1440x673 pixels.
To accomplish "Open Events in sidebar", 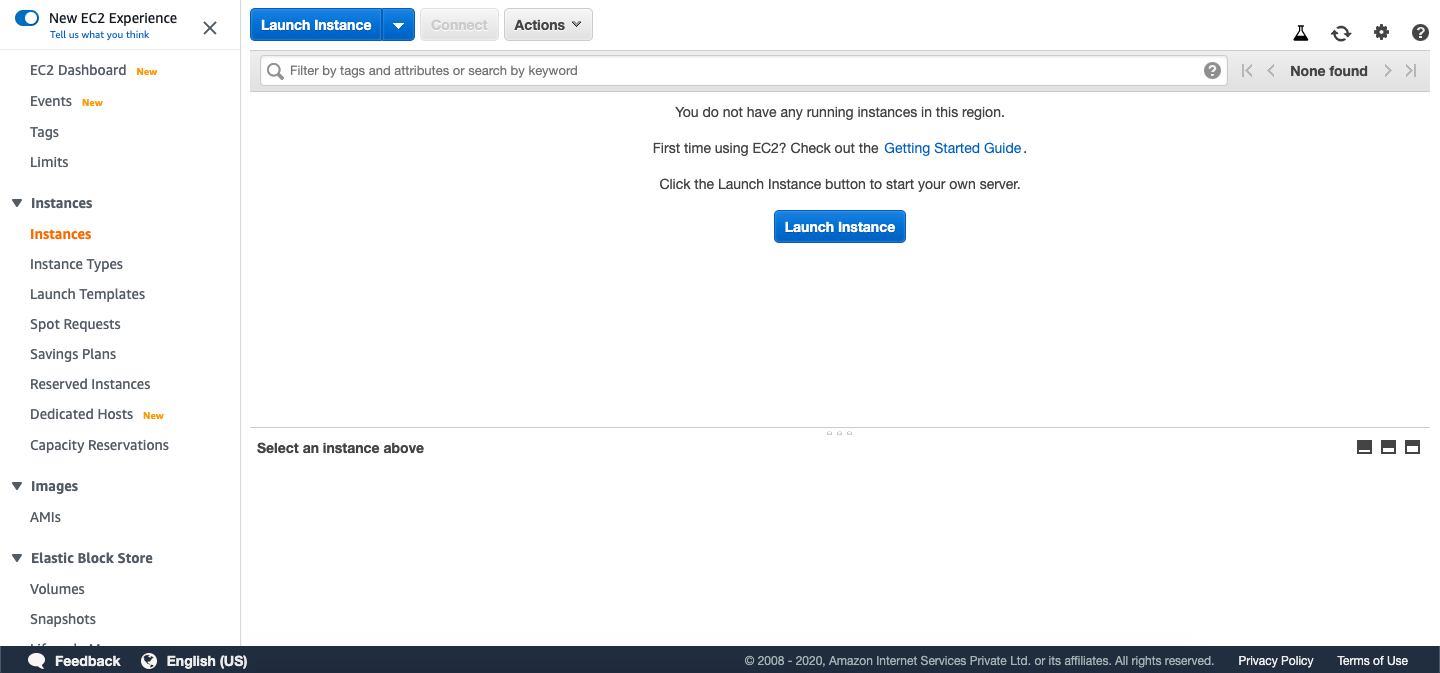I will (x=51, y=101).
